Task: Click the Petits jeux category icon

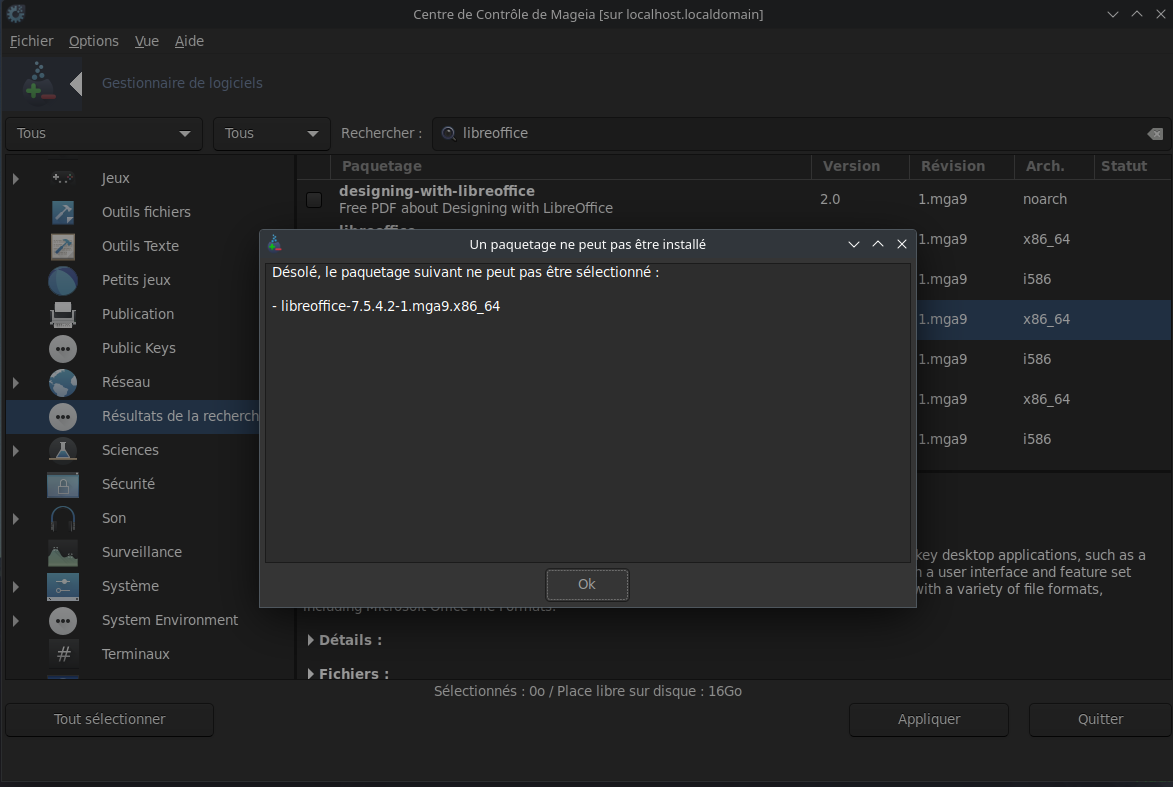Action: click(63, 281)
